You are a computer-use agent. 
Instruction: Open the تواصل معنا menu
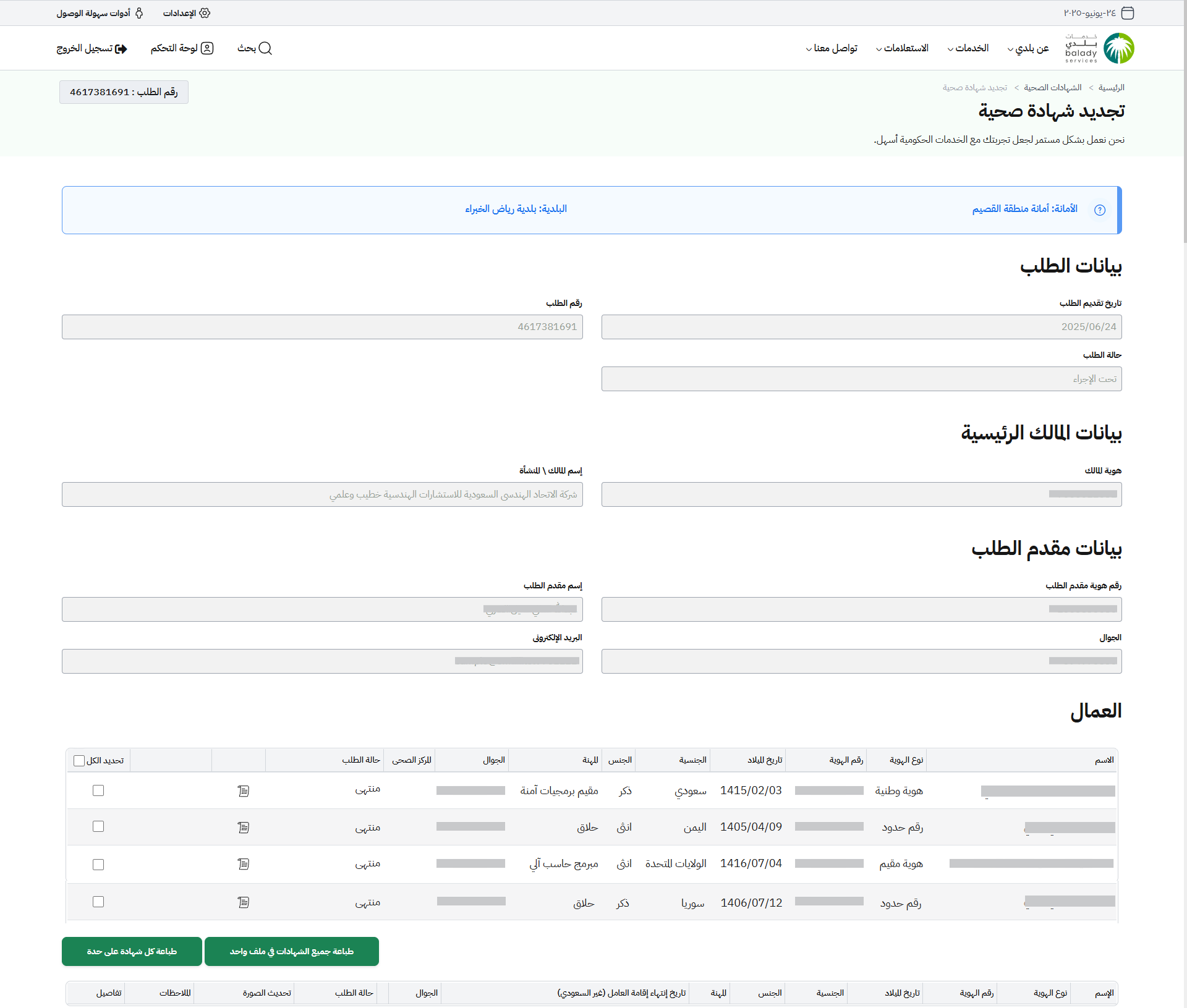point(832,48)
